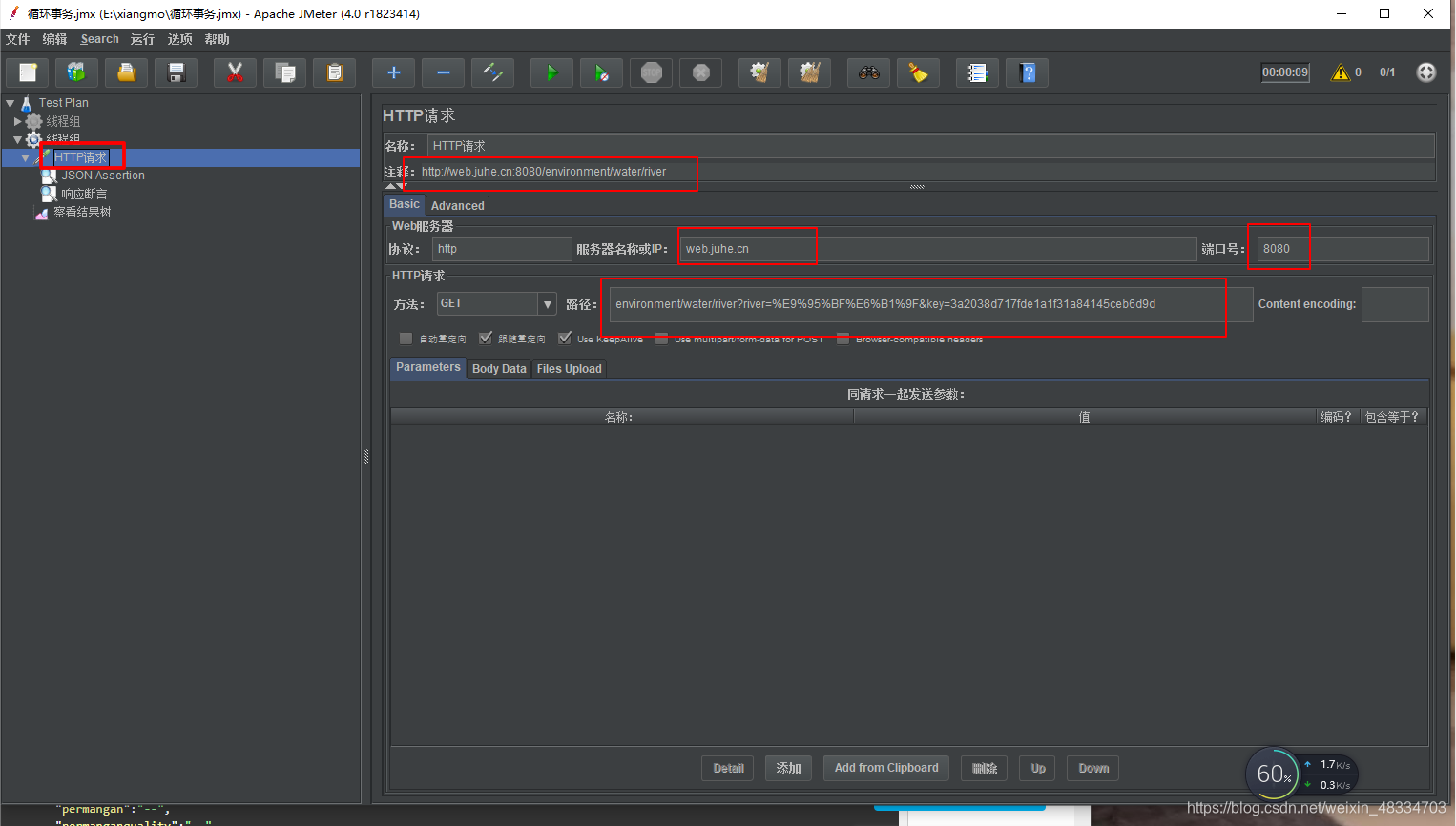The image size is (1456, 826).
Task: Click the server name web.juhe.cn field
Action: click(939, 249)
